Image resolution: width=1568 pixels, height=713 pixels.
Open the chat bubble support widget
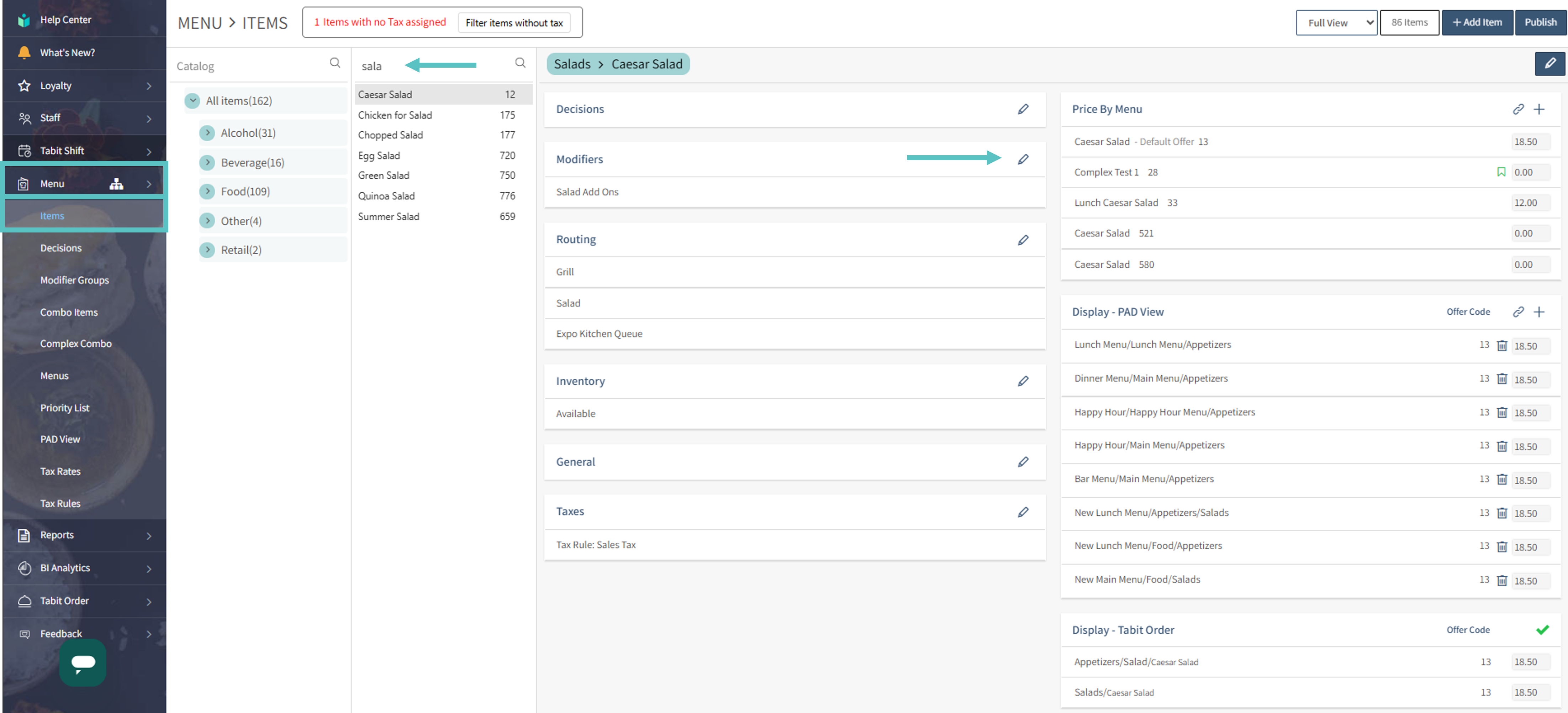pyautogui.click(x=83, y=662)
